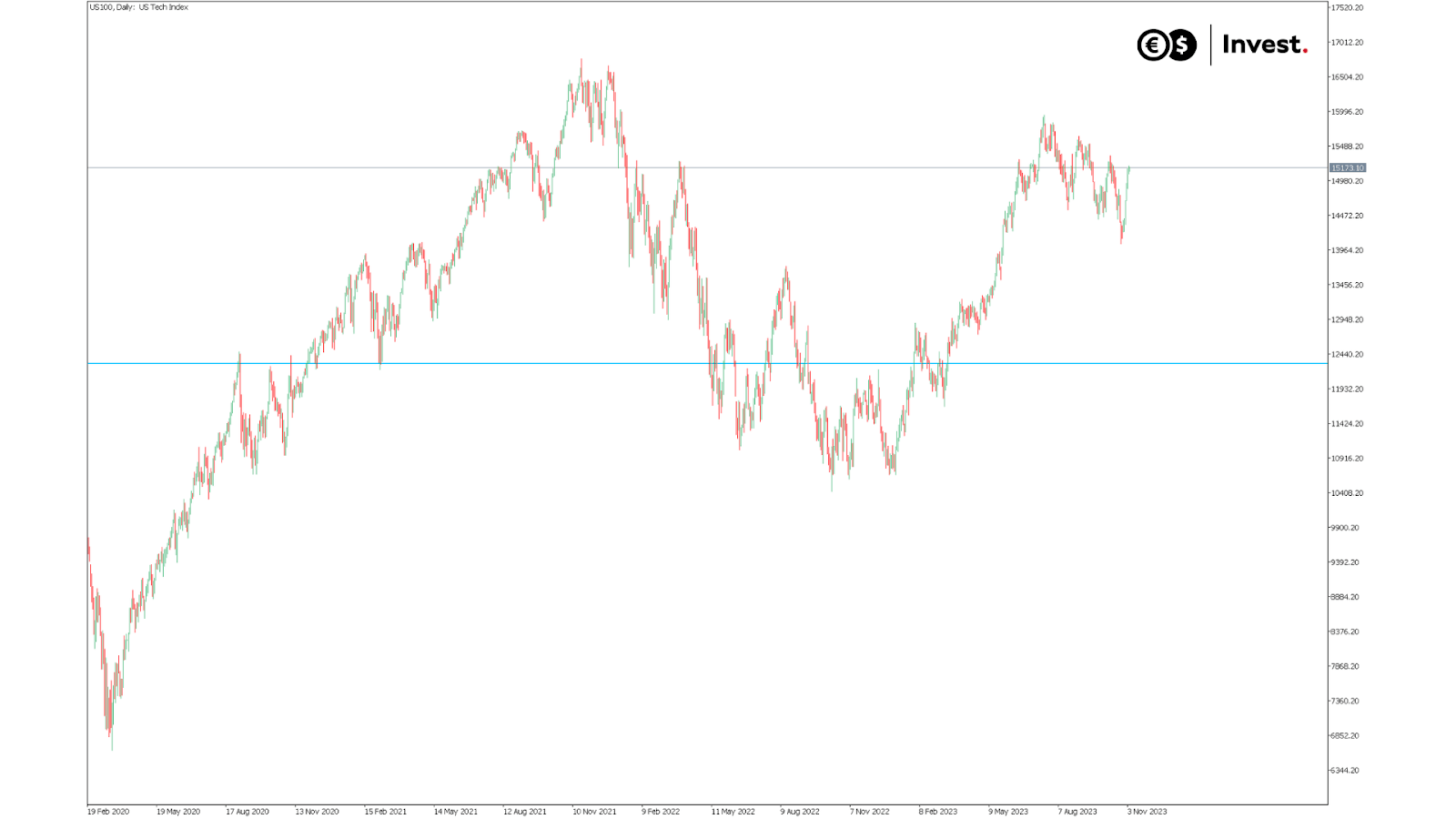Image resolution: width=1456 pixels, height=819 pixels.
Task: Click the 11932.20 price axis label
Action: tap(1347, 389)
